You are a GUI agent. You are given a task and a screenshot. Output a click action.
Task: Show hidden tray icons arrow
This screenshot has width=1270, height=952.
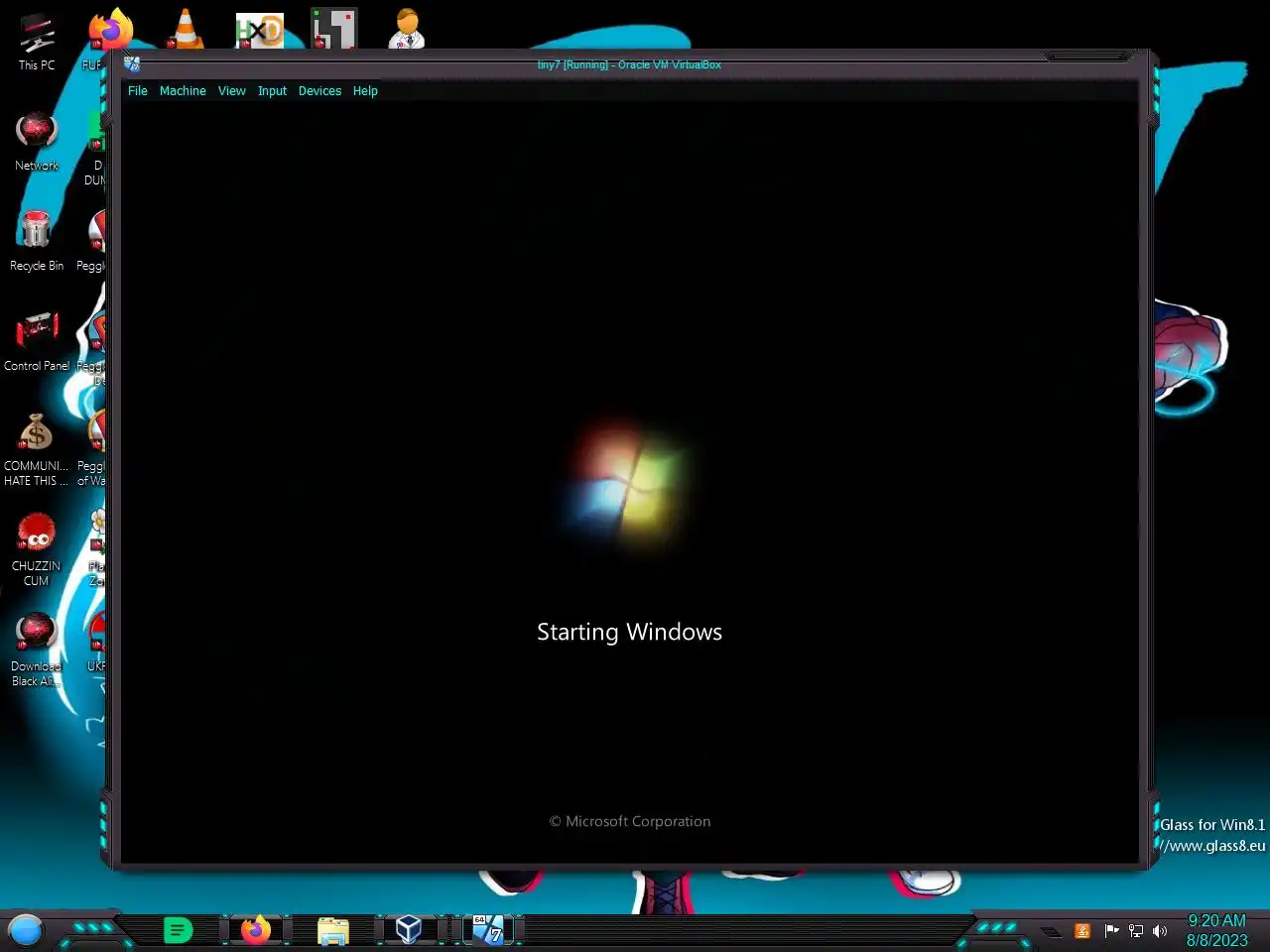(1050, 931)
